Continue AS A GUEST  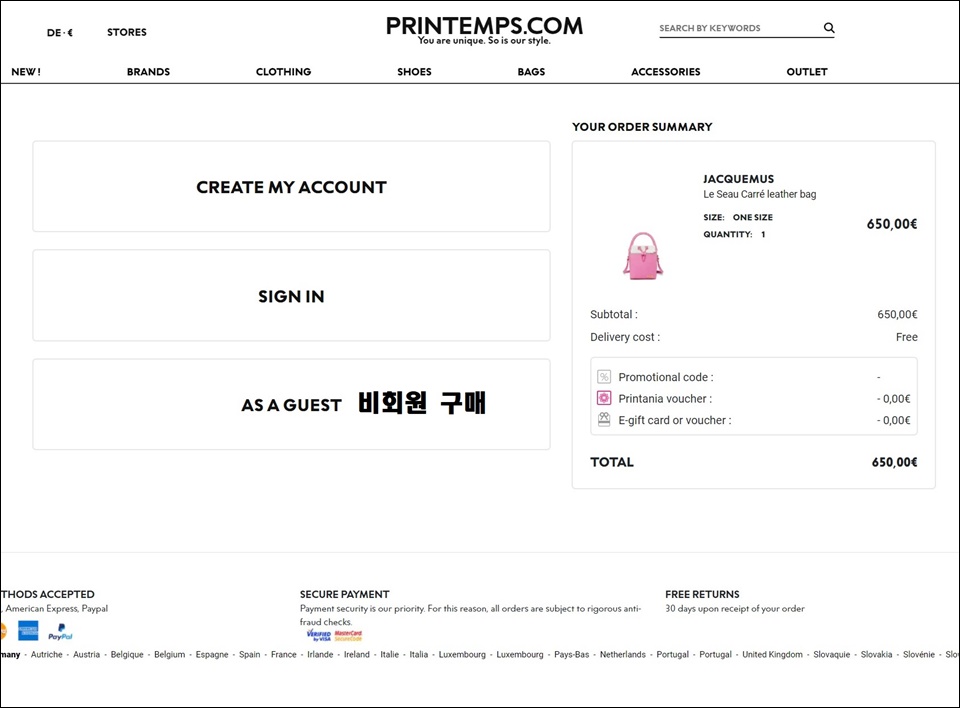pyautogui.click(x=291, y=405)
